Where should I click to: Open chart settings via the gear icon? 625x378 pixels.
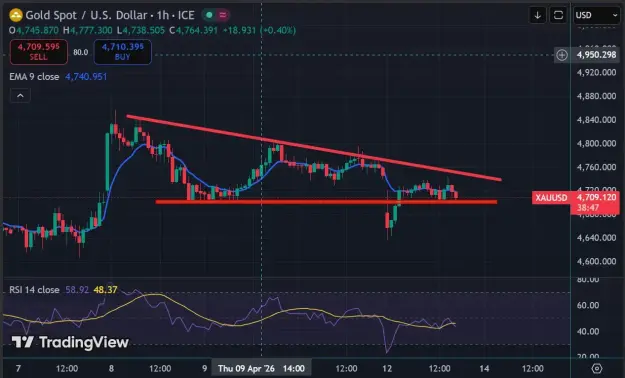click(597, 368)
